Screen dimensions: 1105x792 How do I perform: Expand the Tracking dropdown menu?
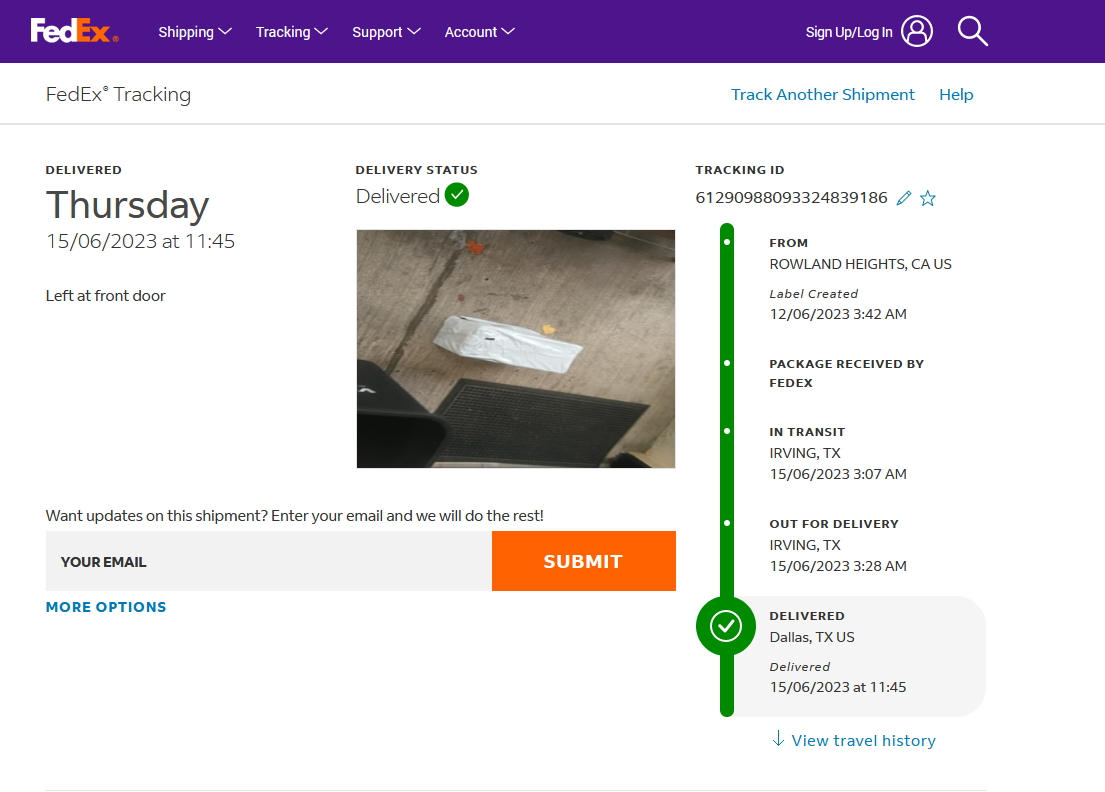(291, 32)
